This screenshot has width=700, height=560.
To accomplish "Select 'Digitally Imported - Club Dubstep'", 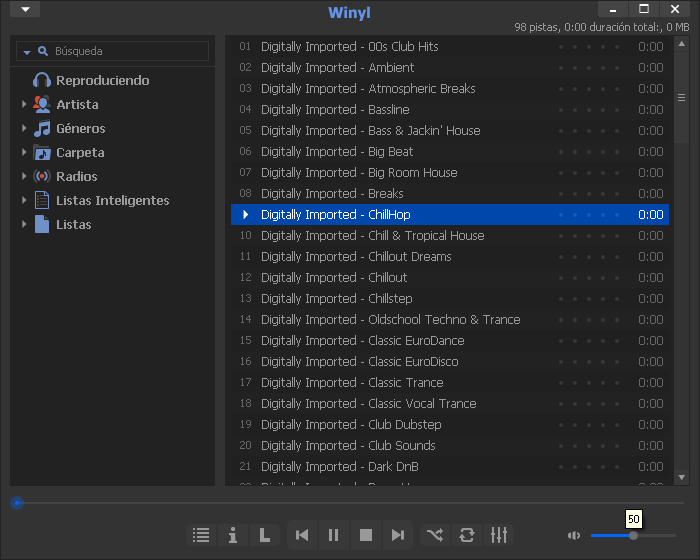I will coord(450,424).
